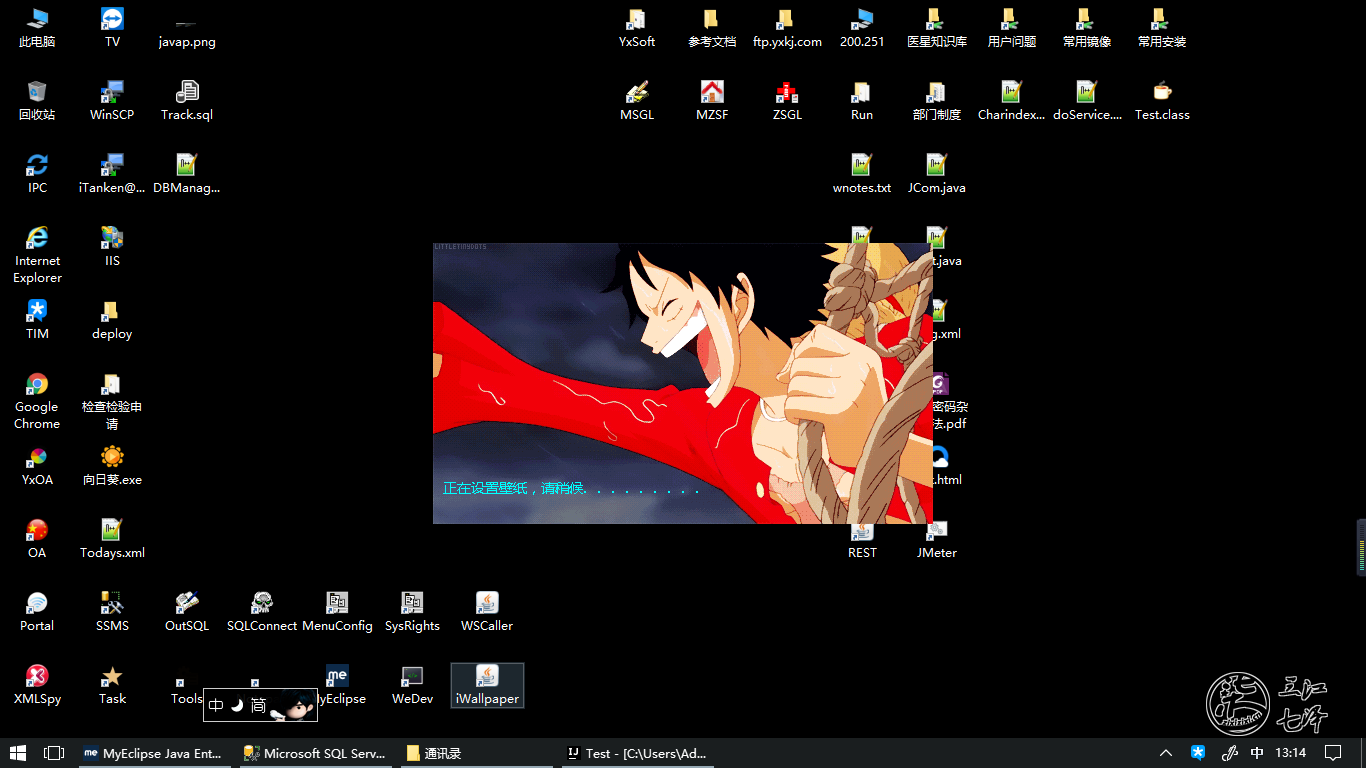Open the SQLConnect shortcut
The height and width of the screenshot is (768, 1366).
point(262,612)
